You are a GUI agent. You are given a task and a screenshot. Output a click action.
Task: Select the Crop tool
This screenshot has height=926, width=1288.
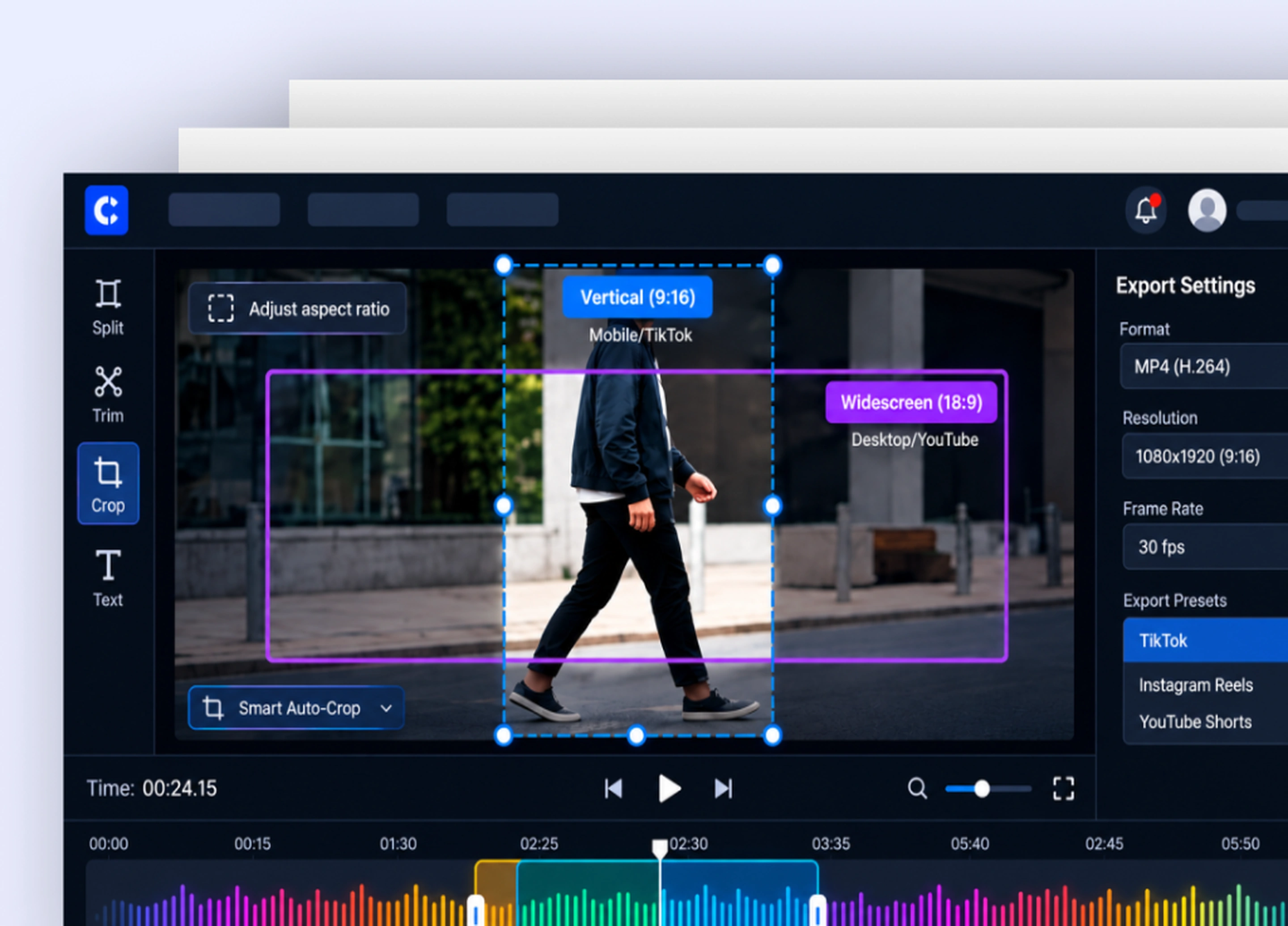[108, 484]
